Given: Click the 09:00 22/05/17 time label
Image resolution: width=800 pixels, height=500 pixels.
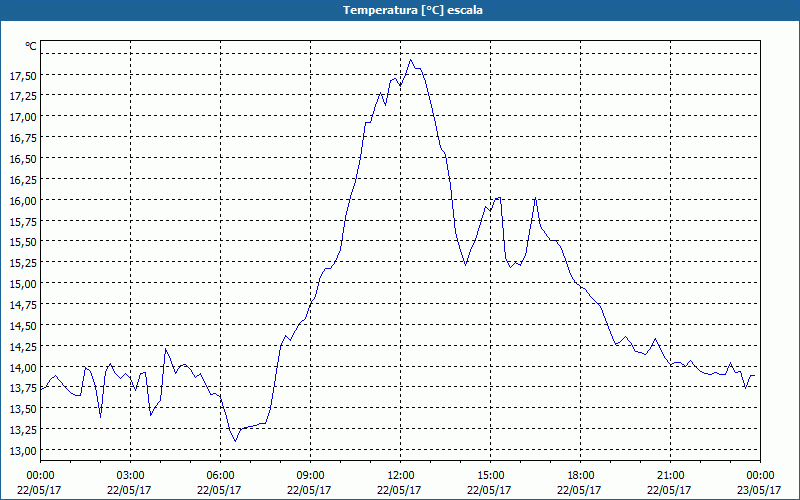Looking at the screenshot, I should (310, 483).
